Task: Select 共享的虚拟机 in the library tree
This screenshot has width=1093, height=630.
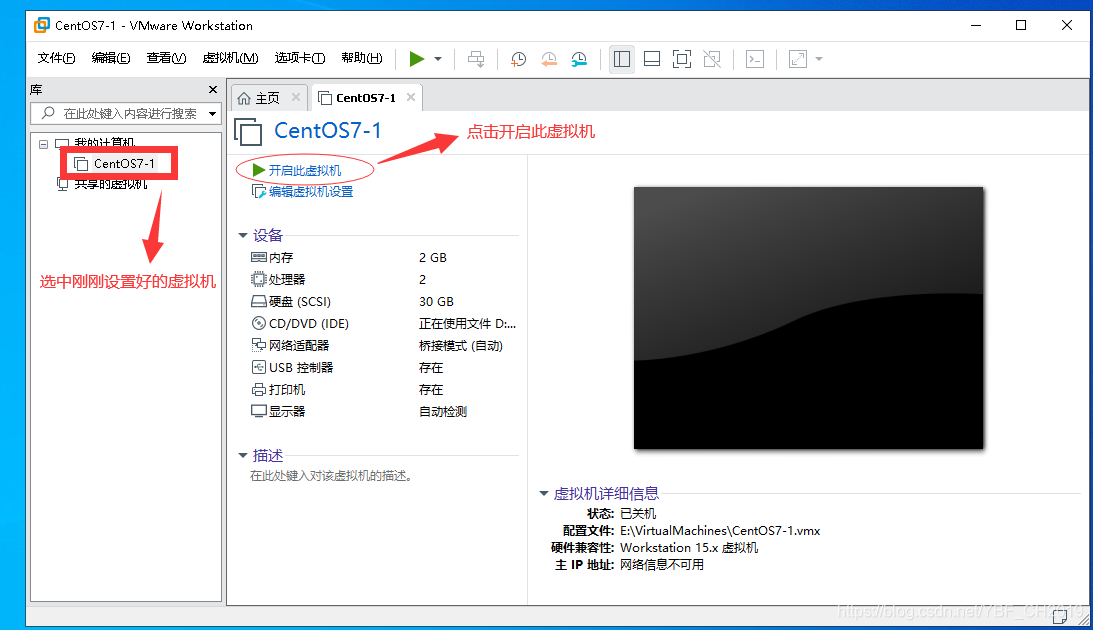Action: click(x=102, y=184)
